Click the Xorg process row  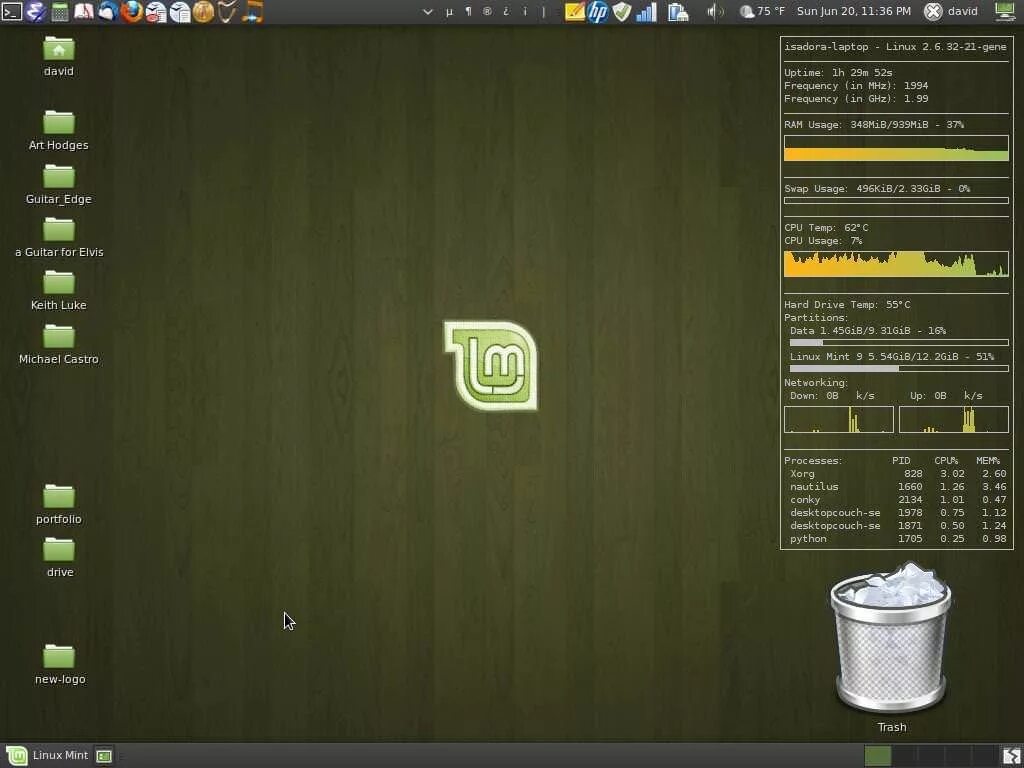(x=897, y=473)
